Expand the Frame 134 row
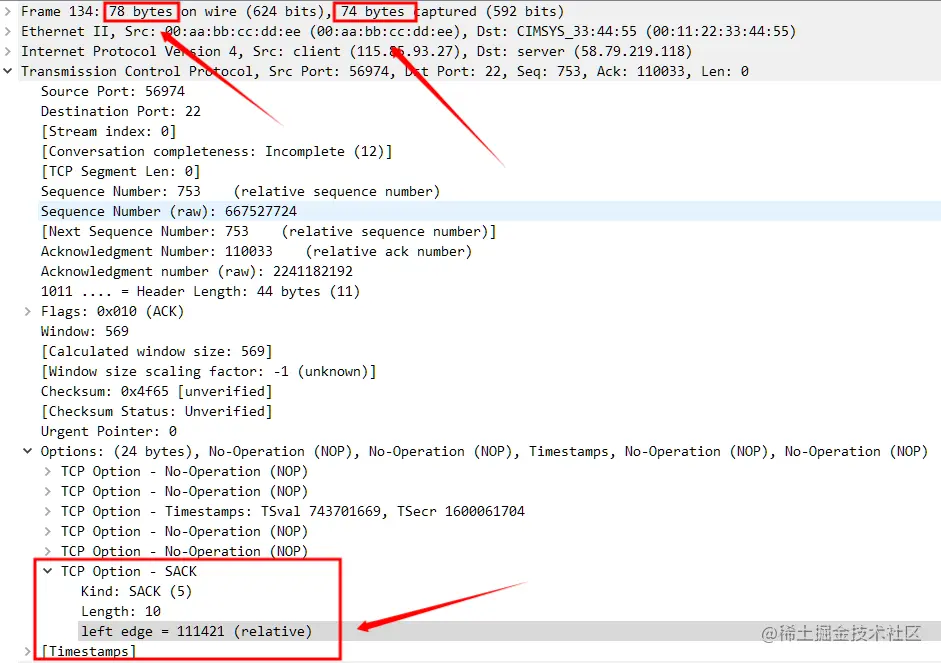Screen dimensions: 941x663 coord(7,11)
